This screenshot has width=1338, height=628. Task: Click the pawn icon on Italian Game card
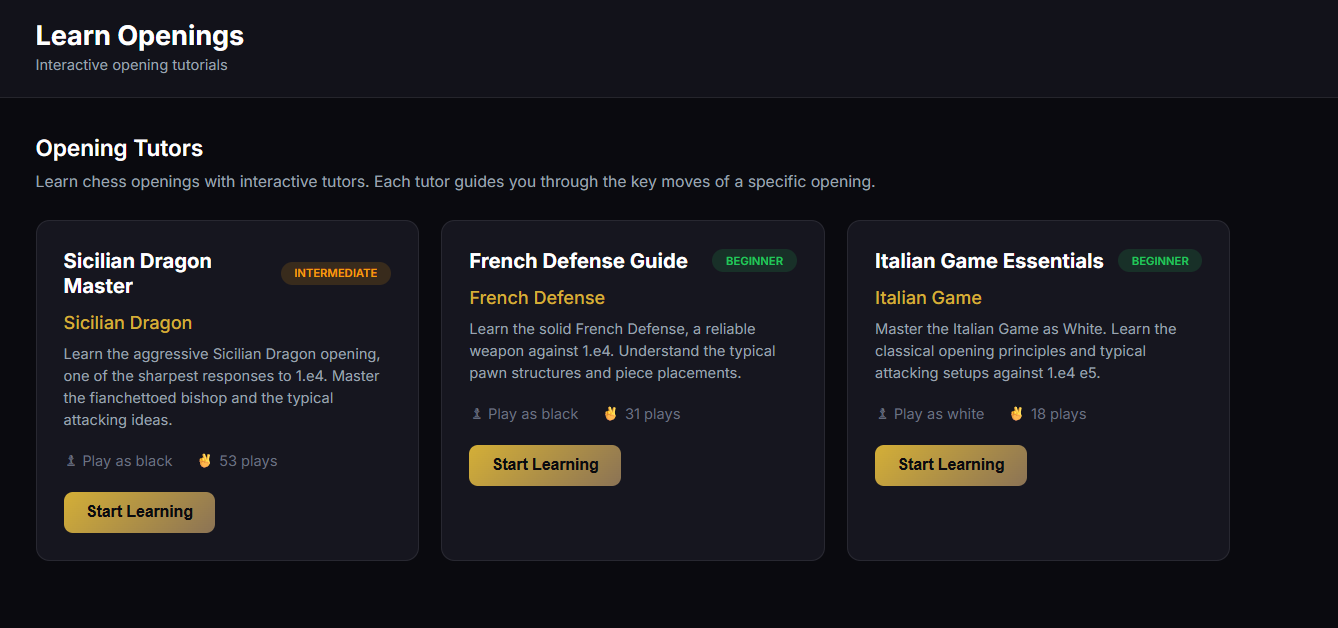[882, 414]
